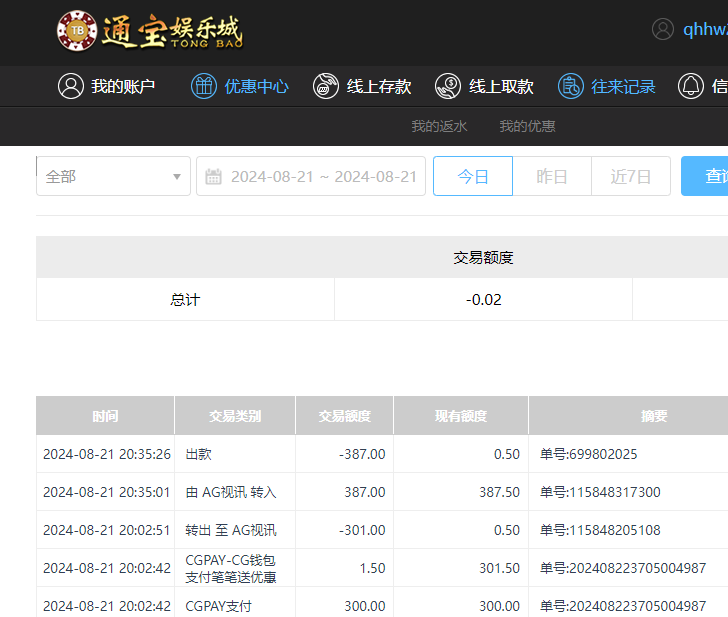The image size is (728, 617).
Task: Click the user profile avatar icon
Action: click(662, 29)
